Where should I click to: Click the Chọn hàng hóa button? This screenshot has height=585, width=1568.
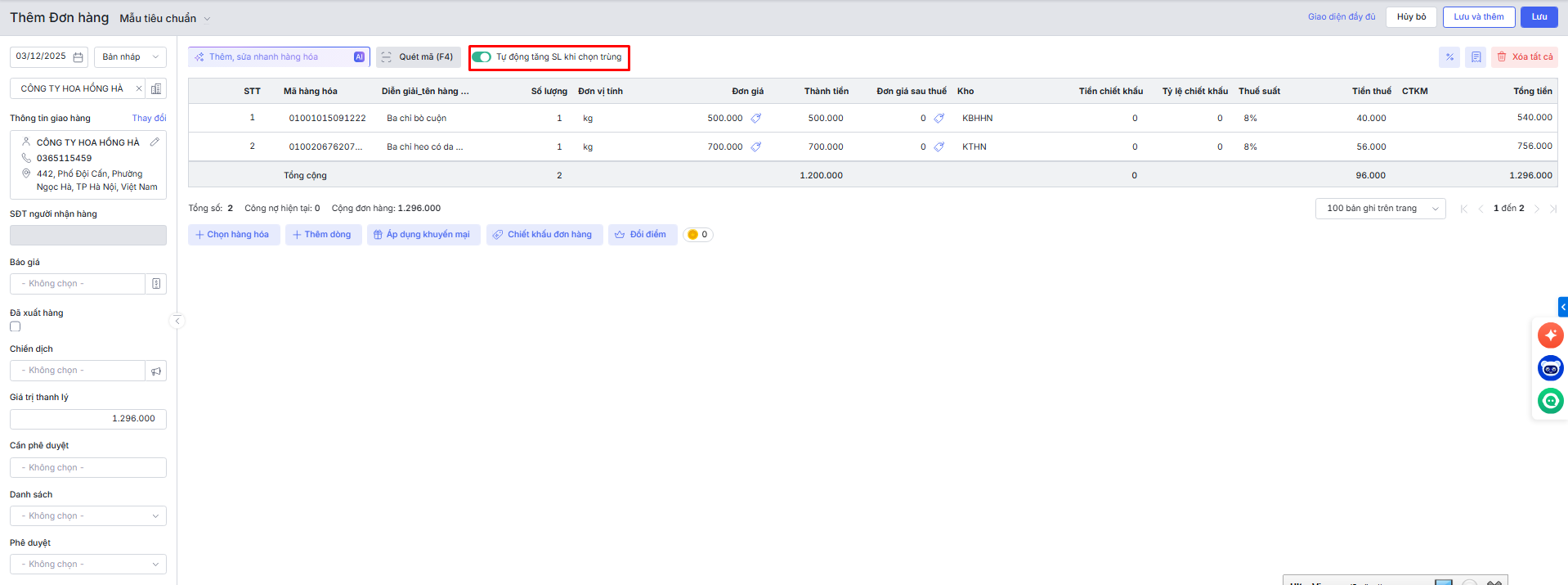pos(234,235)
